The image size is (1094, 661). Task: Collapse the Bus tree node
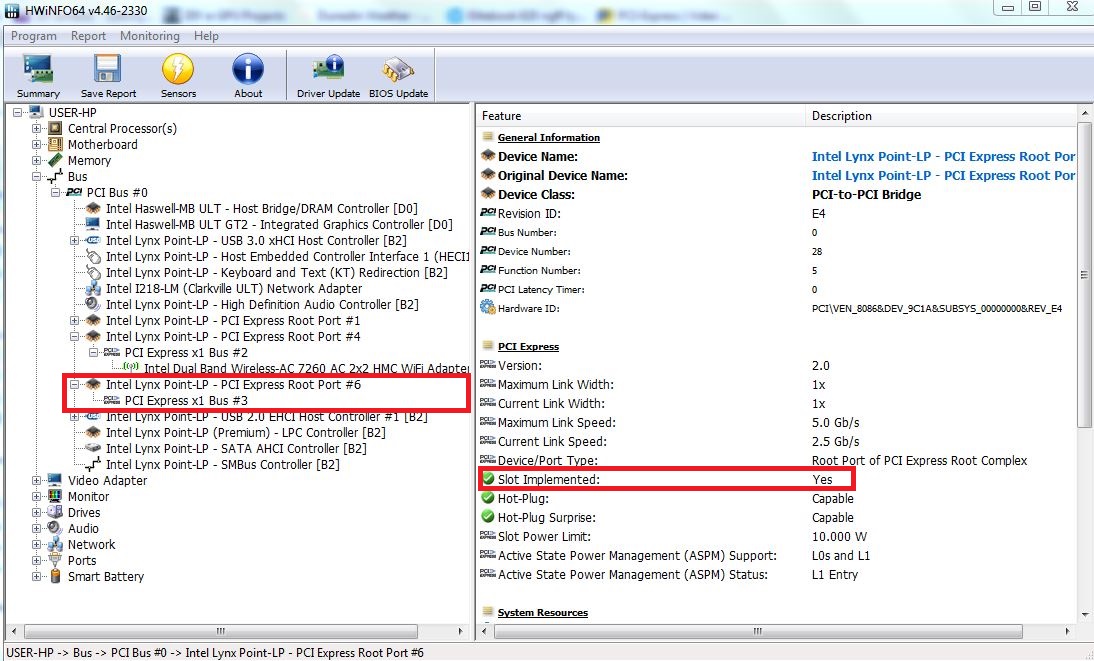click(x=36, y=177)
